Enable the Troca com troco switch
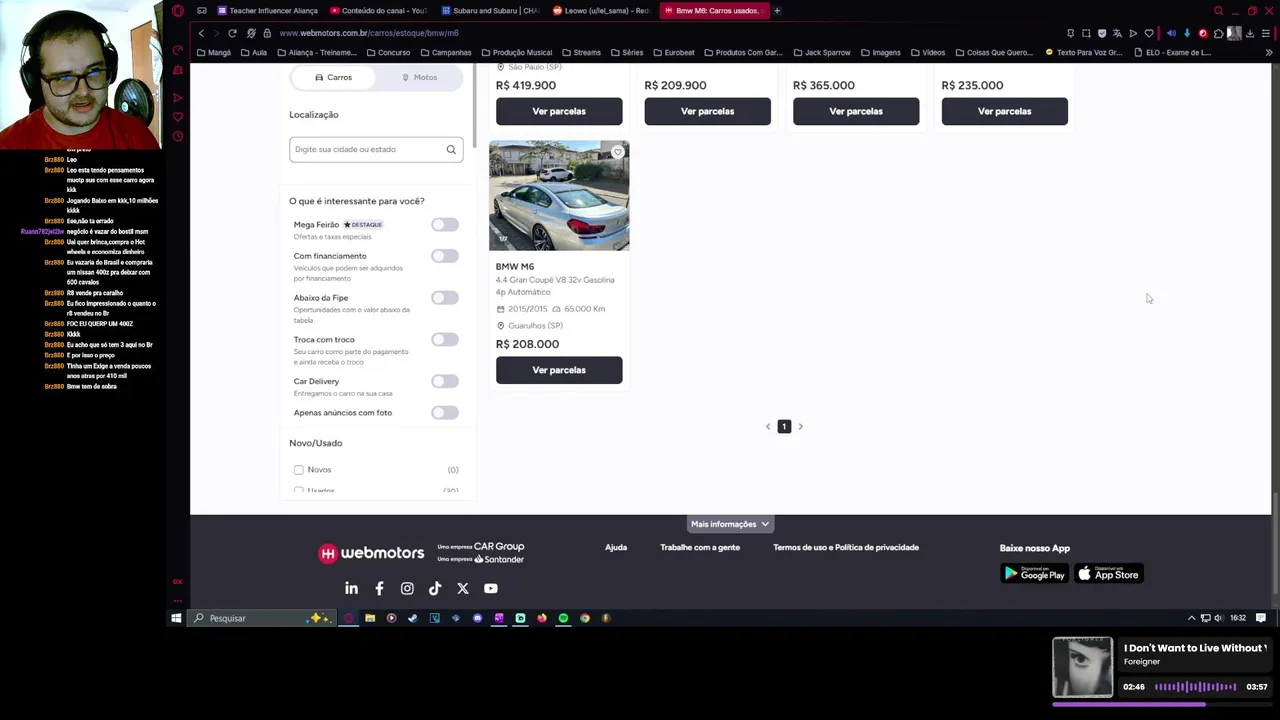 (x=445, y=340)
